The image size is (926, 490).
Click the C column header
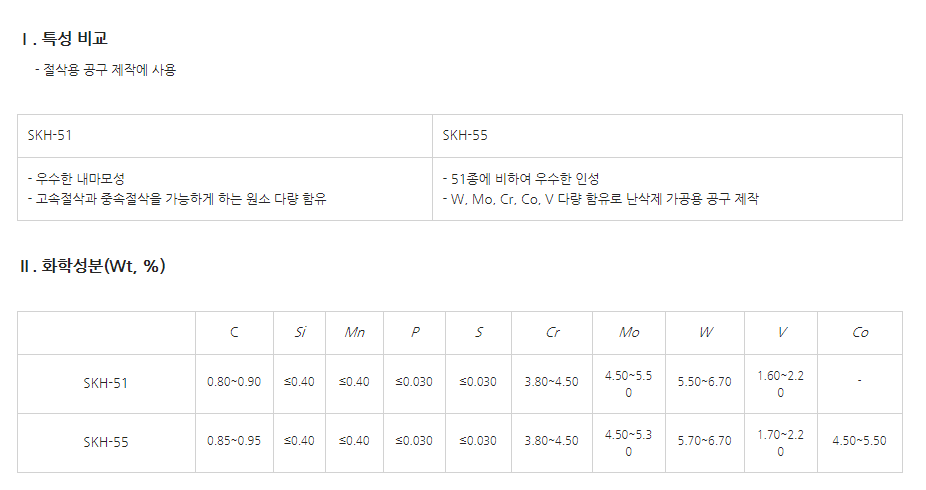[x=234, y=332]
